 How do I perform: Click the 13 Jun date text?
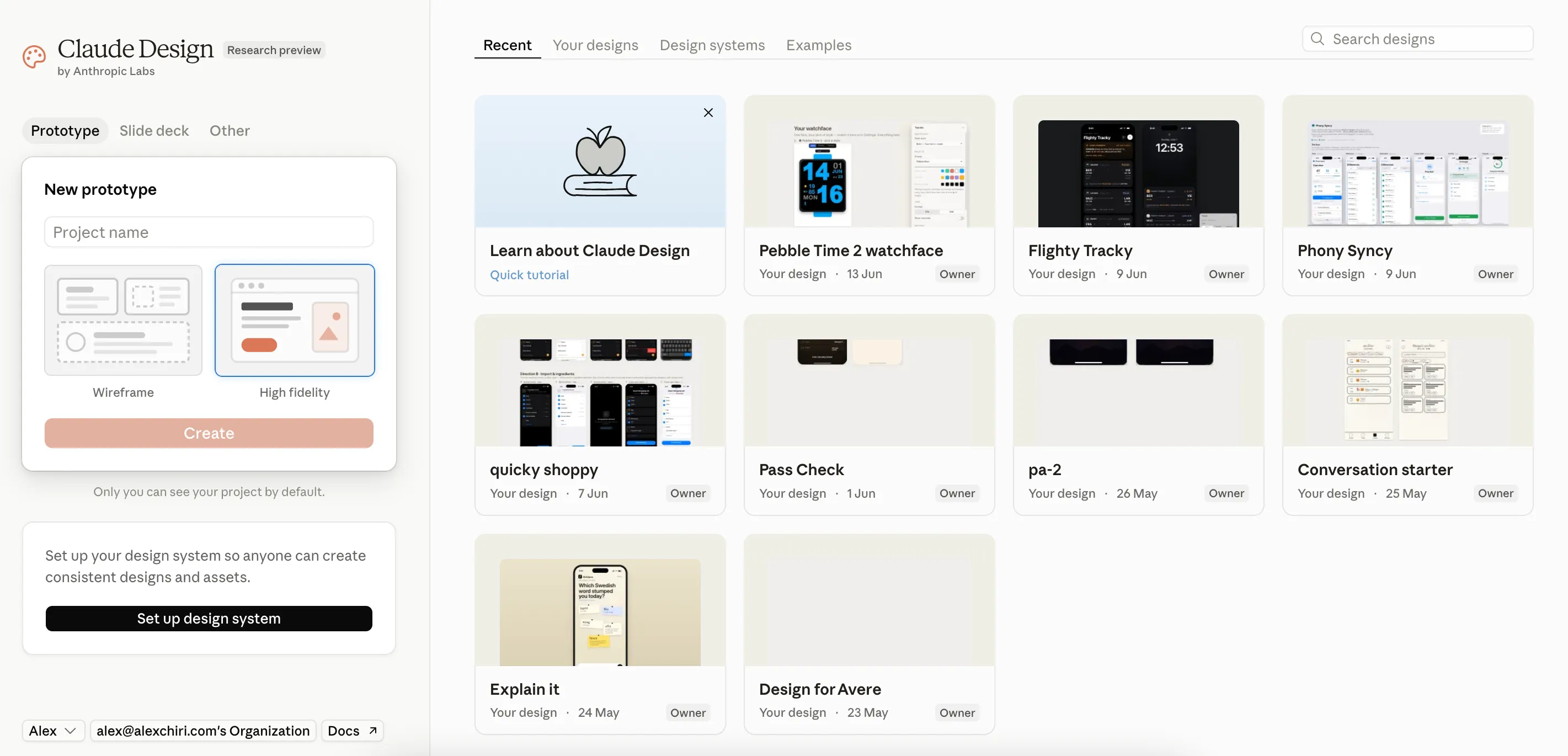coord(864,274)
